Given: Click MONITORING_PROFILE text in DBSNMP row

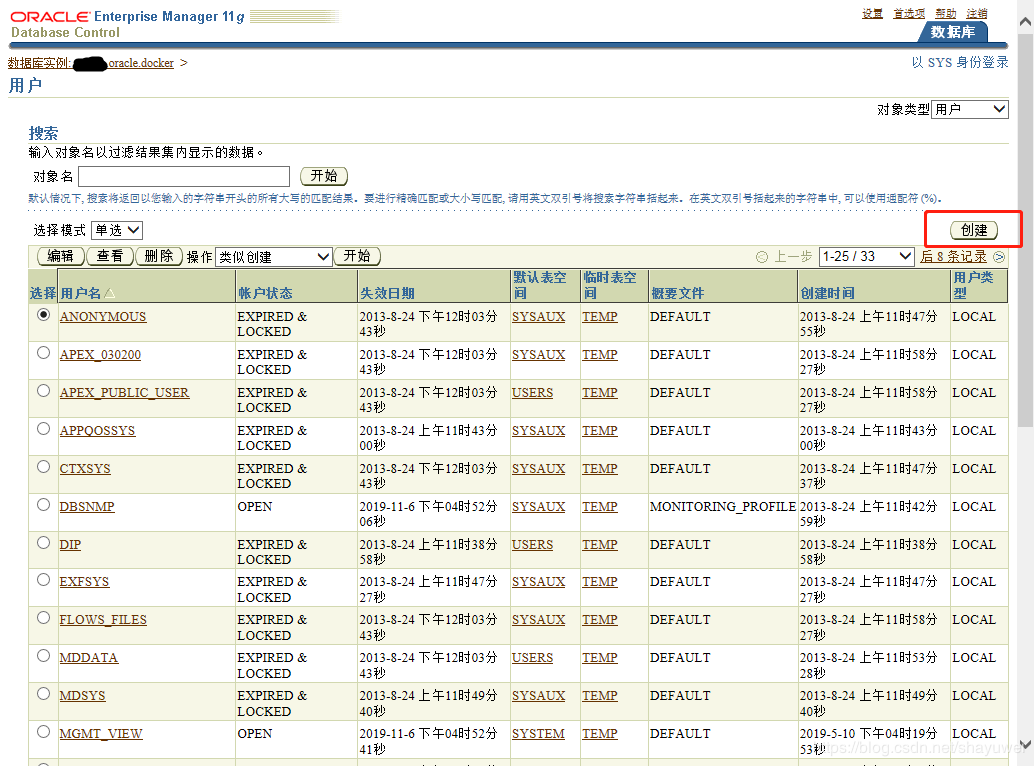Looking at the screenshot, I should (723, 506).
